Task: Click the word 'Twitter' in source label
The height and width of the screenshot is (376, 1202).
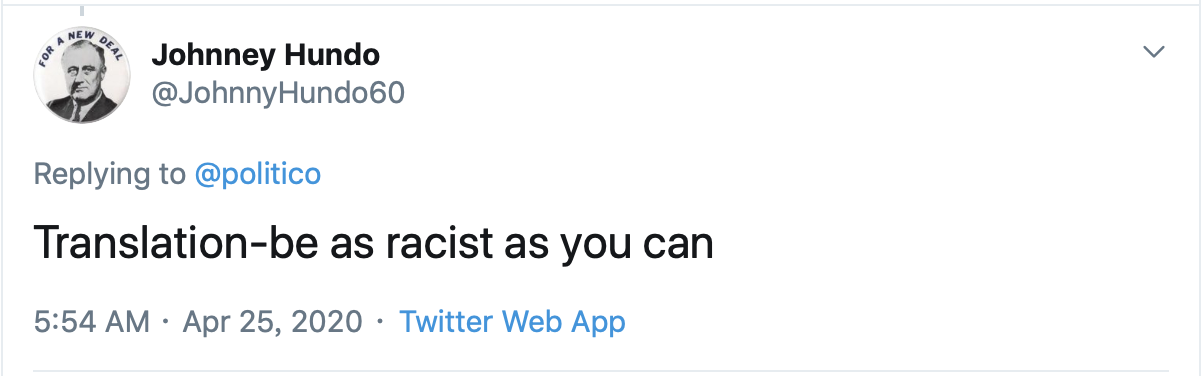Action: click(x=446, y=321)
